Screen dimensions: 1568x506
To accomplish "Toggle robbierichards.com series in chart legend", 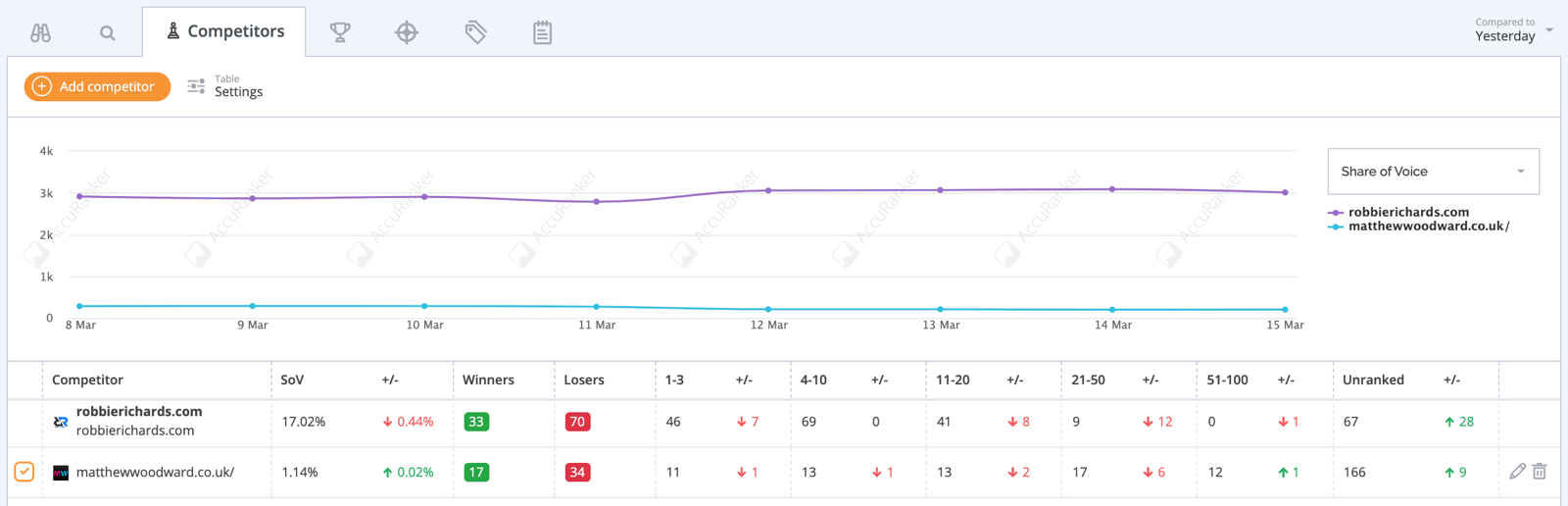I will click(x=1407, y=212).
